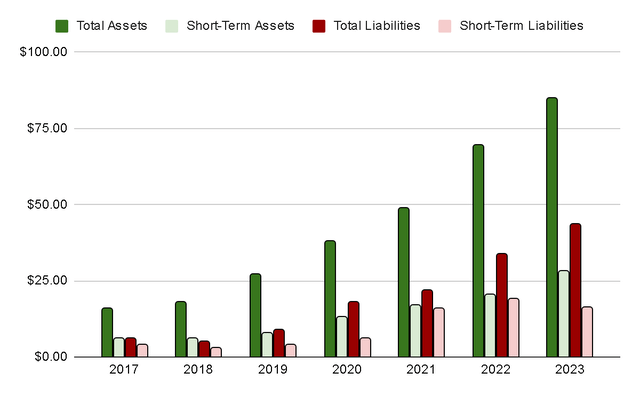
Task: Click the 2023 Short-Term Assets bar
Action: 564,314
